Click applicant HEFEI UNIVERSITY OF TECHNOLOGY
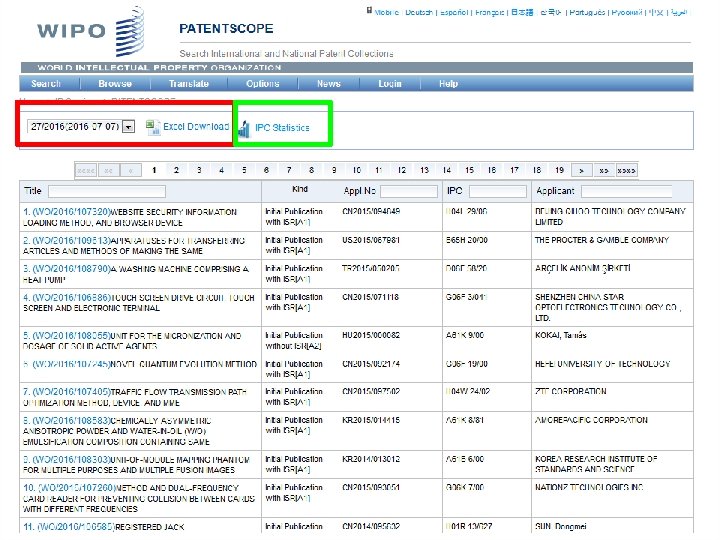 [602, 364]
